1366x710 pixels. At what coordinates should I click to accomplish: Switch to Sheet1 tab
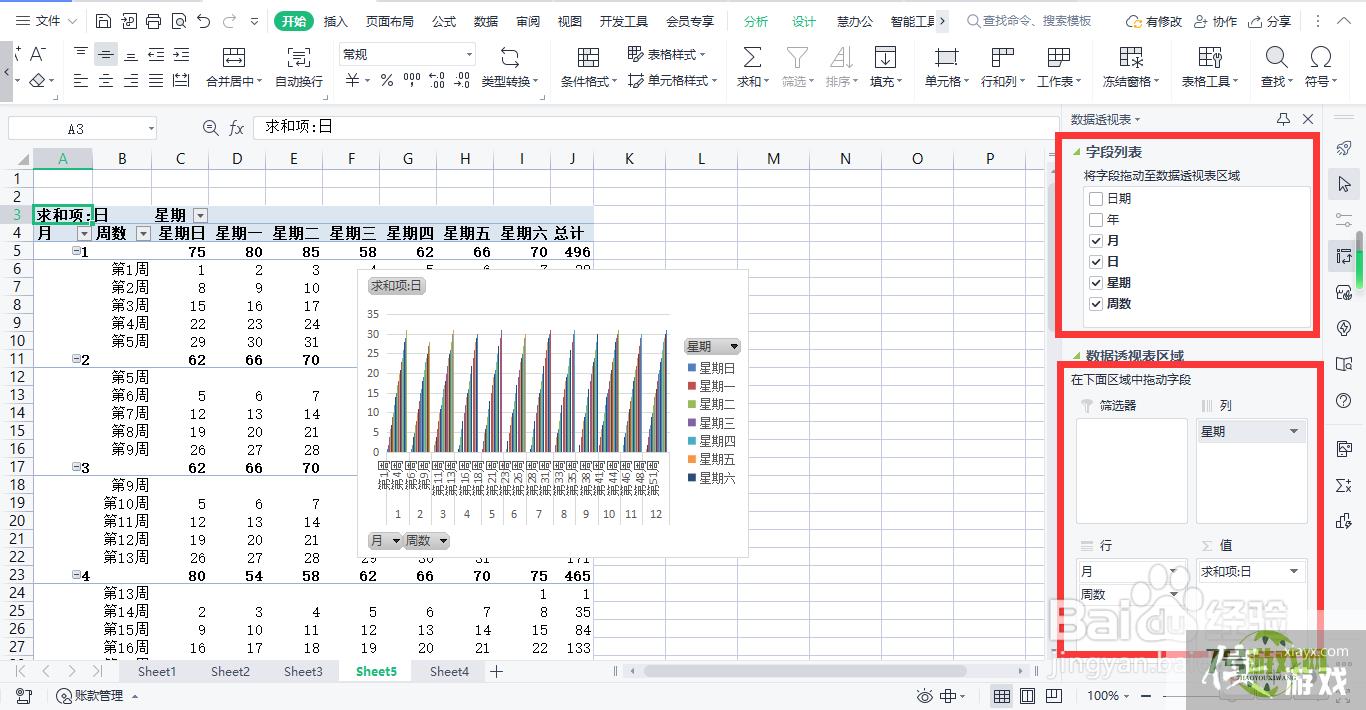coord(157,671)
